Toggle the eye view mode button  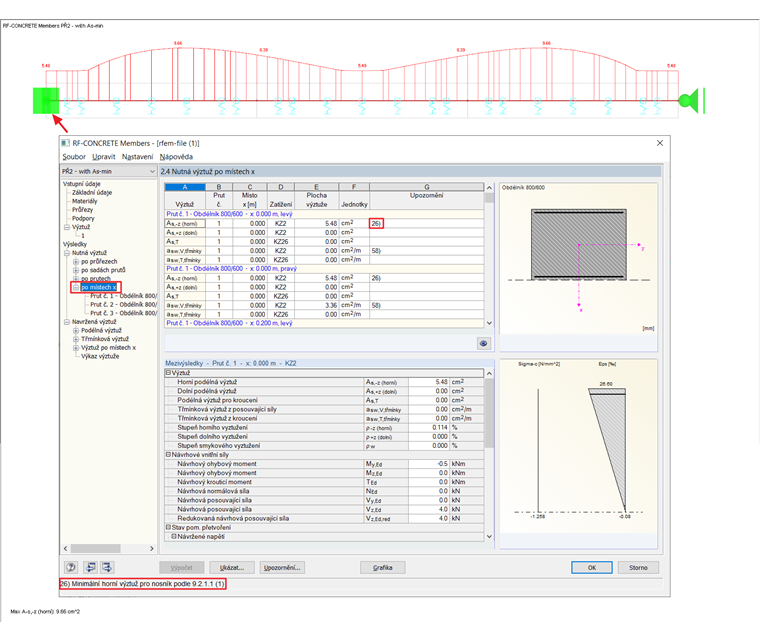click(x=483, y=343)
